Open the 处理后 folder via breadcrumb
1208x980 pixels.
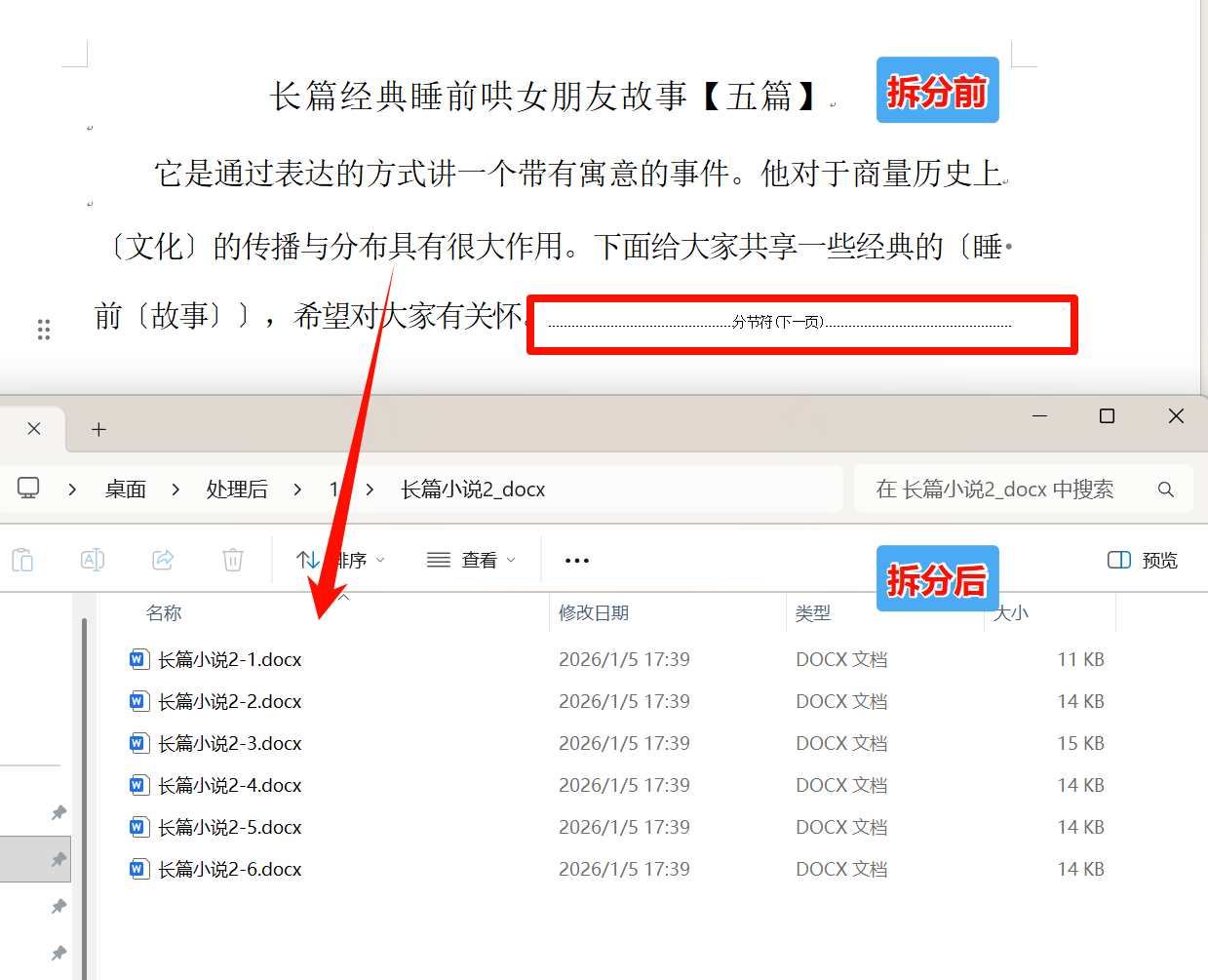click(237, 489)
